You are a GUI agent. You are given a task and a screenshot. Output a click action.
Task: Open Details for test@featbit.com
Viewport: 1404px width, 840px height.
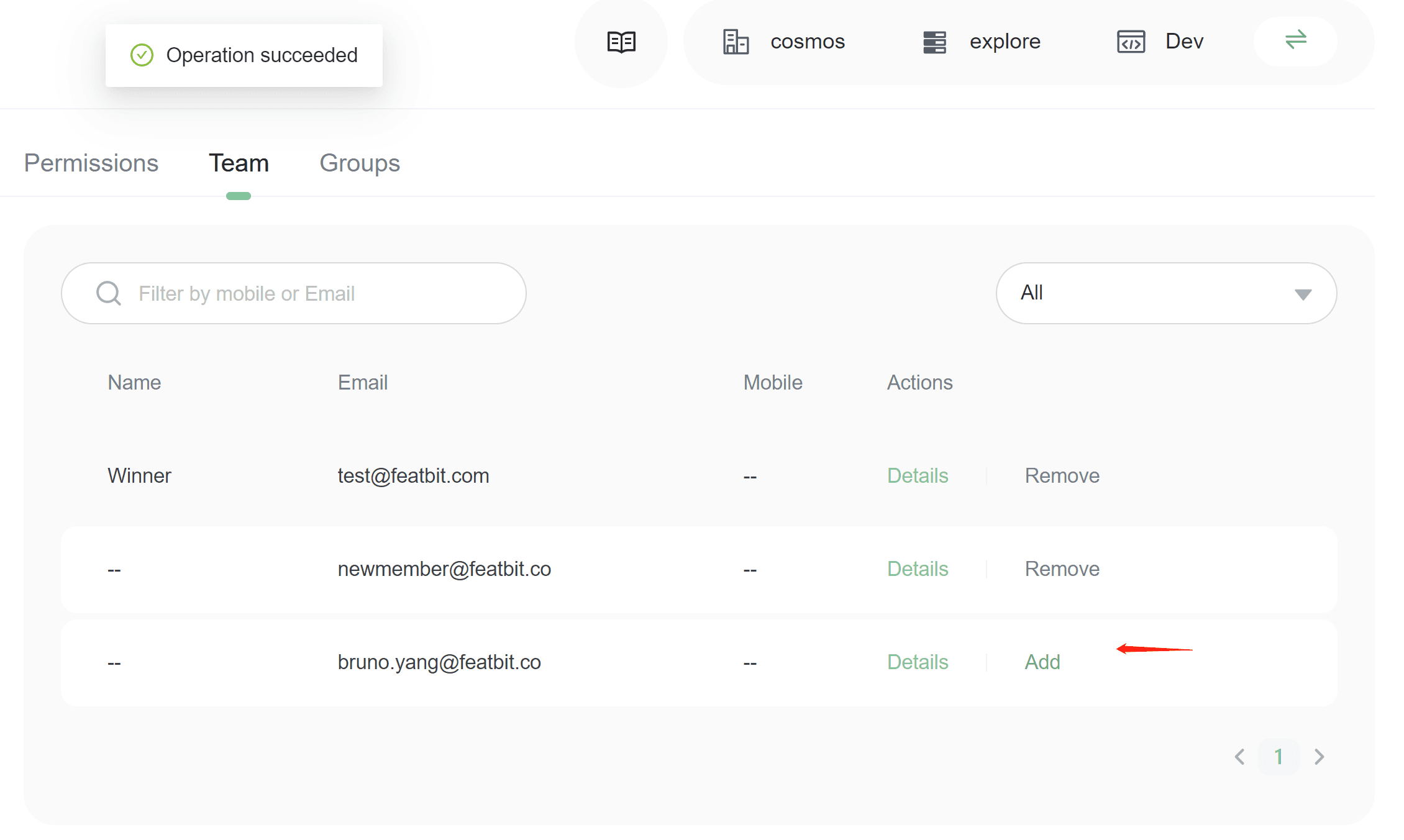pos(917,476)
